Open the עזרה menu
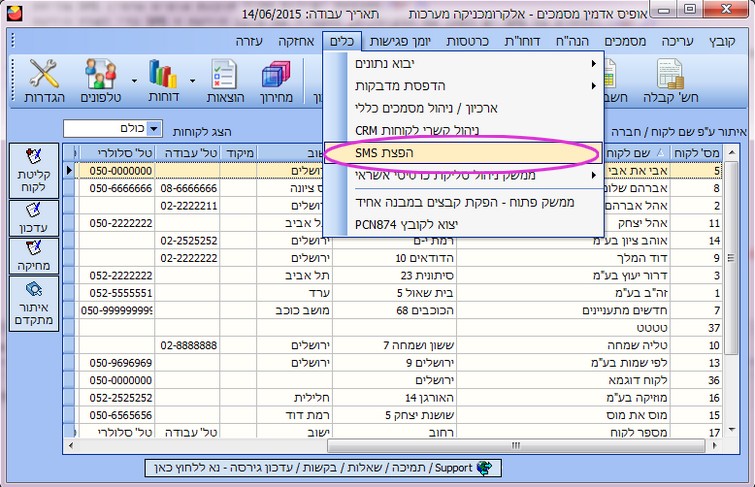Image resolution: width=755 pixels, height=487 pixels. click(249, 41)
